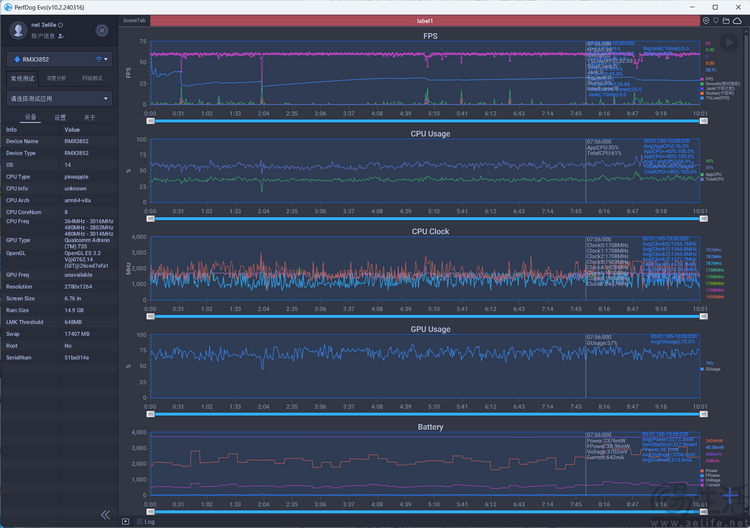Click the CPU Type value pineapple
Image resolution: width=750 pixels, height=528 pixels.
pos(77,176)
